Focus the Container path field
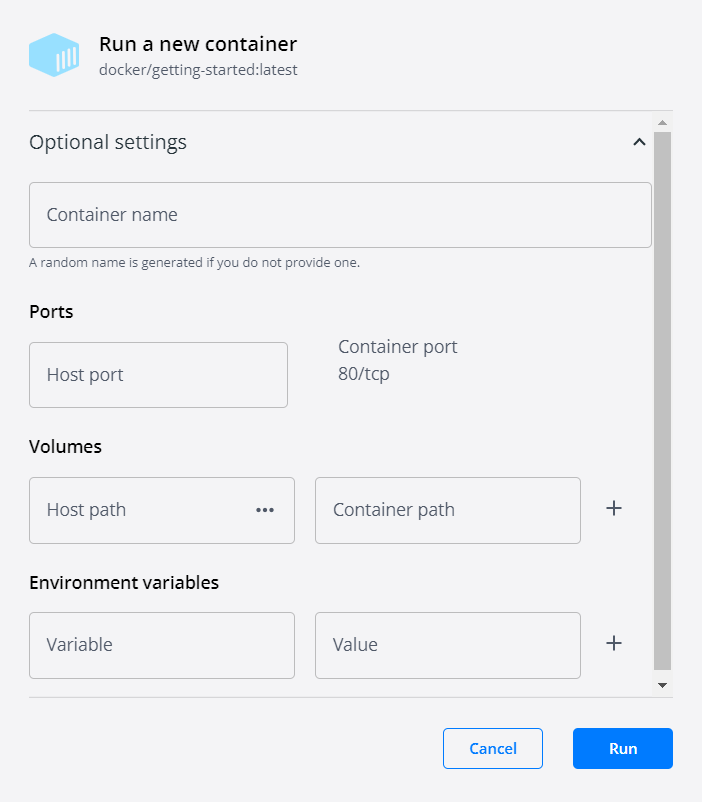Screen dimensions: 702x802 point(447,510)
